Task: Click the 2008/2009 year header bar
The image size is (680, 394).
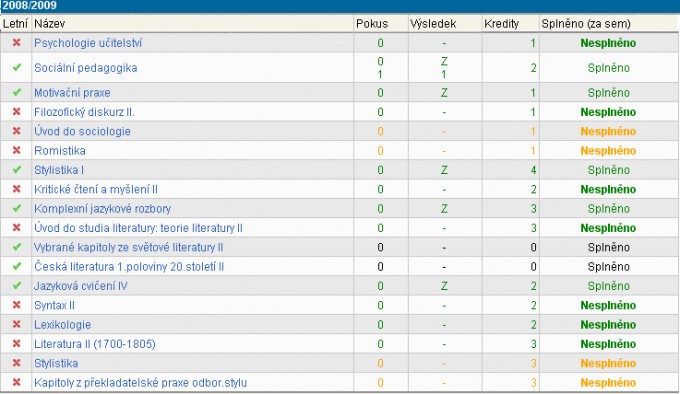Action: pos(340,6)
